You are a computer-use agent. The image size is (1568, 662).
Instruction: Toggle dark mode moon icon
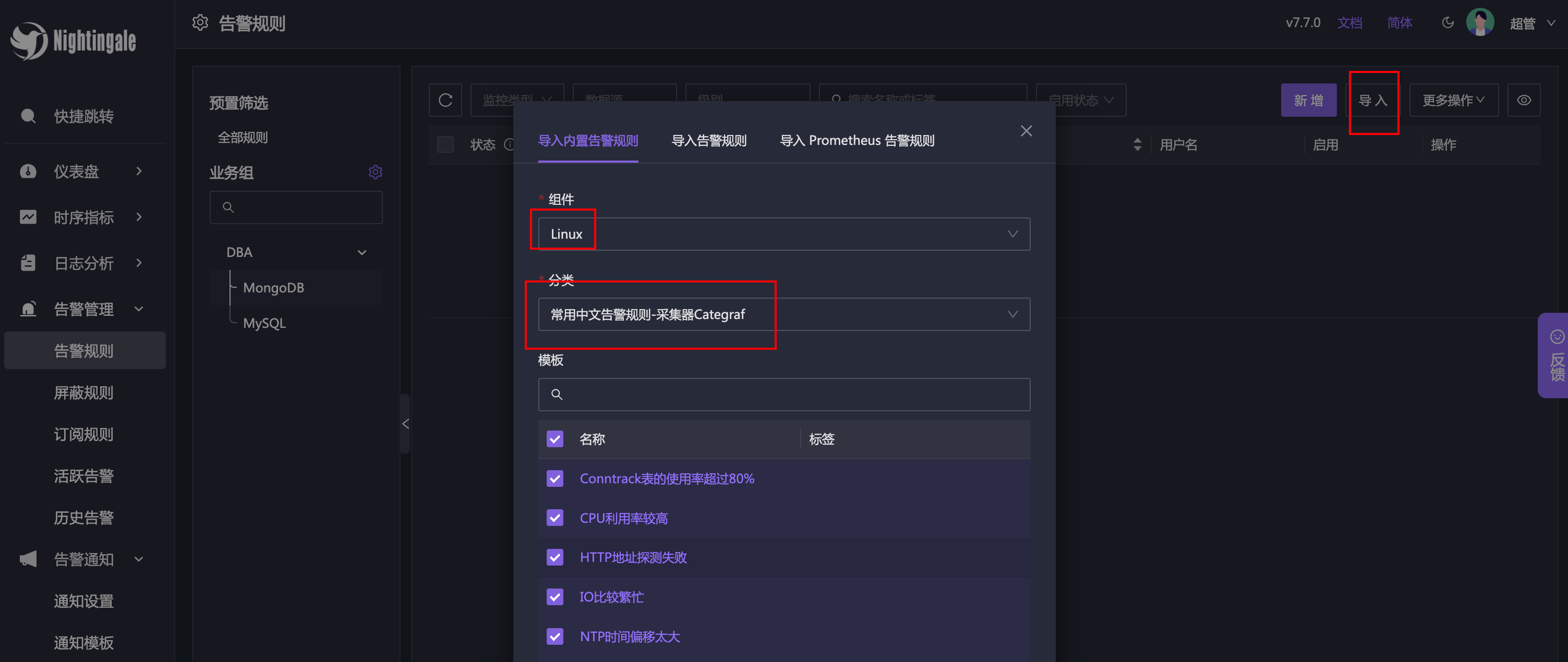(x=1448, y=22)
